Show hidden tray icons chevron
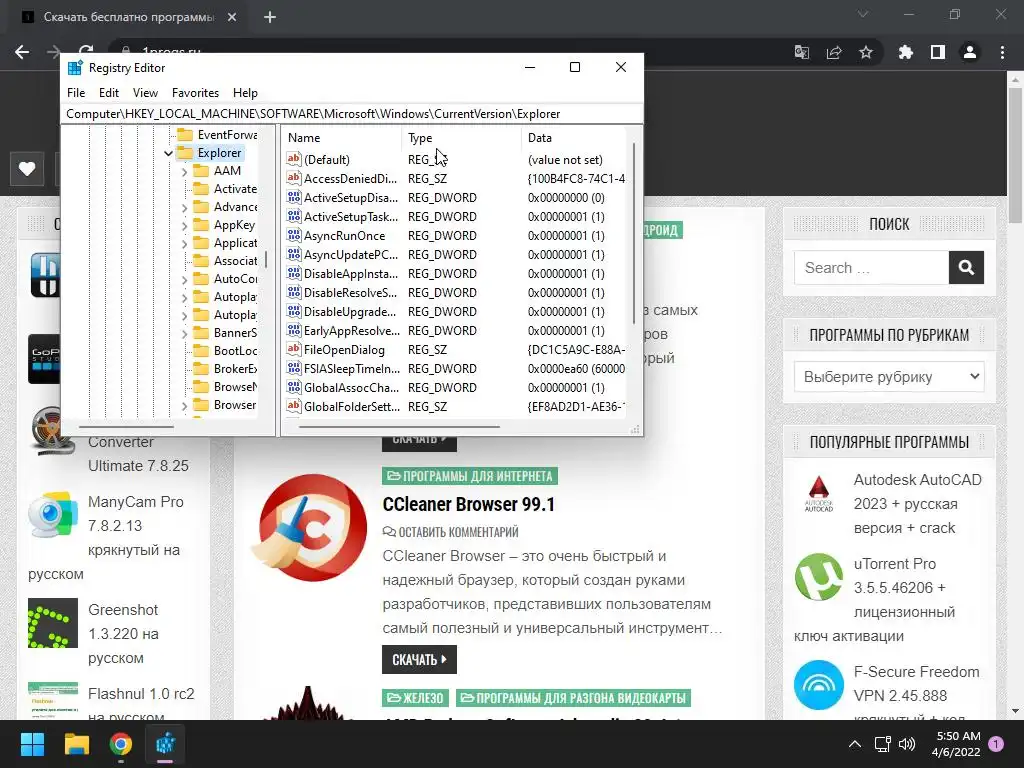 (x=854, y=744)
